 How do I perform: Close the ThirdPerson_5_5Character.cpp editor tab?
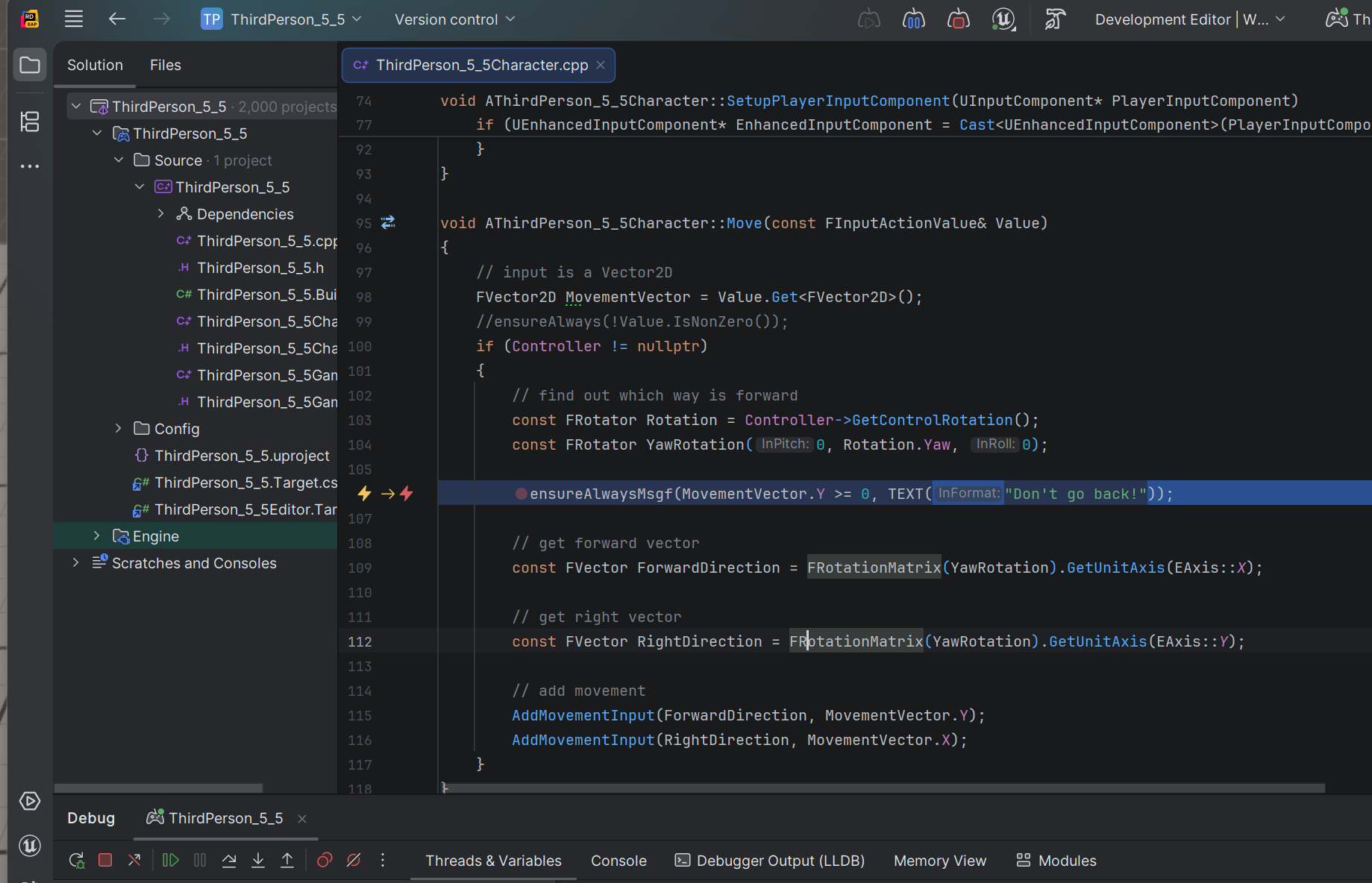click(601, 65)
